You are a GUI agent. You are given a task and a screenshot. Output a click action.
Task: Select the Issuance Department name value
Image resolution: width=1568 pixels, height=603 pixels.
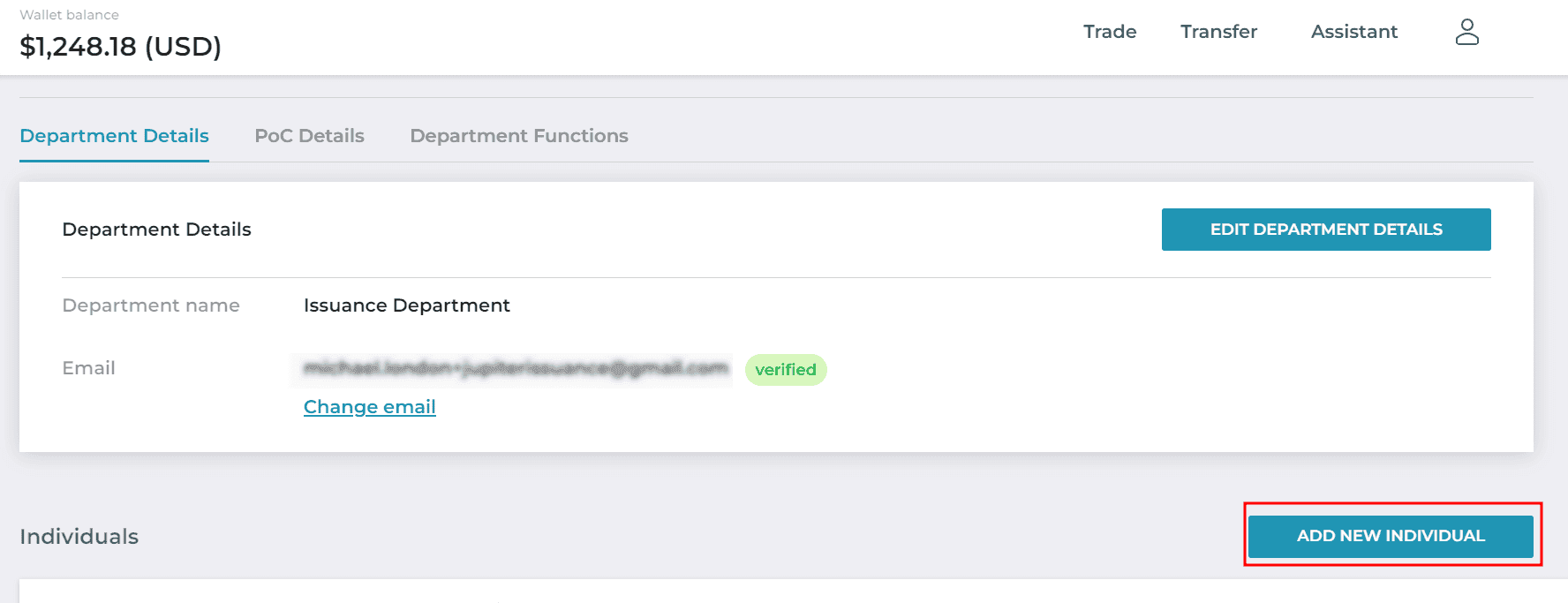click(407, 305)
